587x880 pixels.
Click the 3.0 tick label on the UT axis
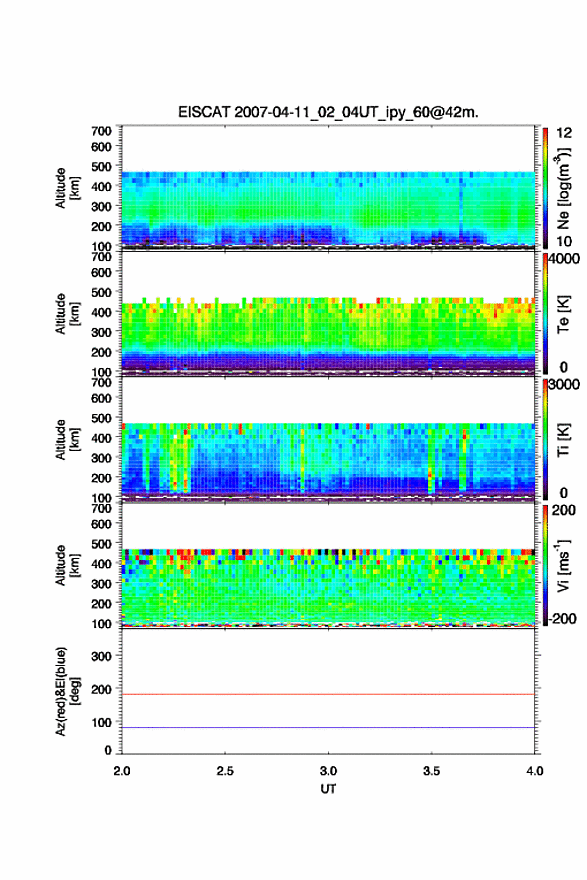328,771
